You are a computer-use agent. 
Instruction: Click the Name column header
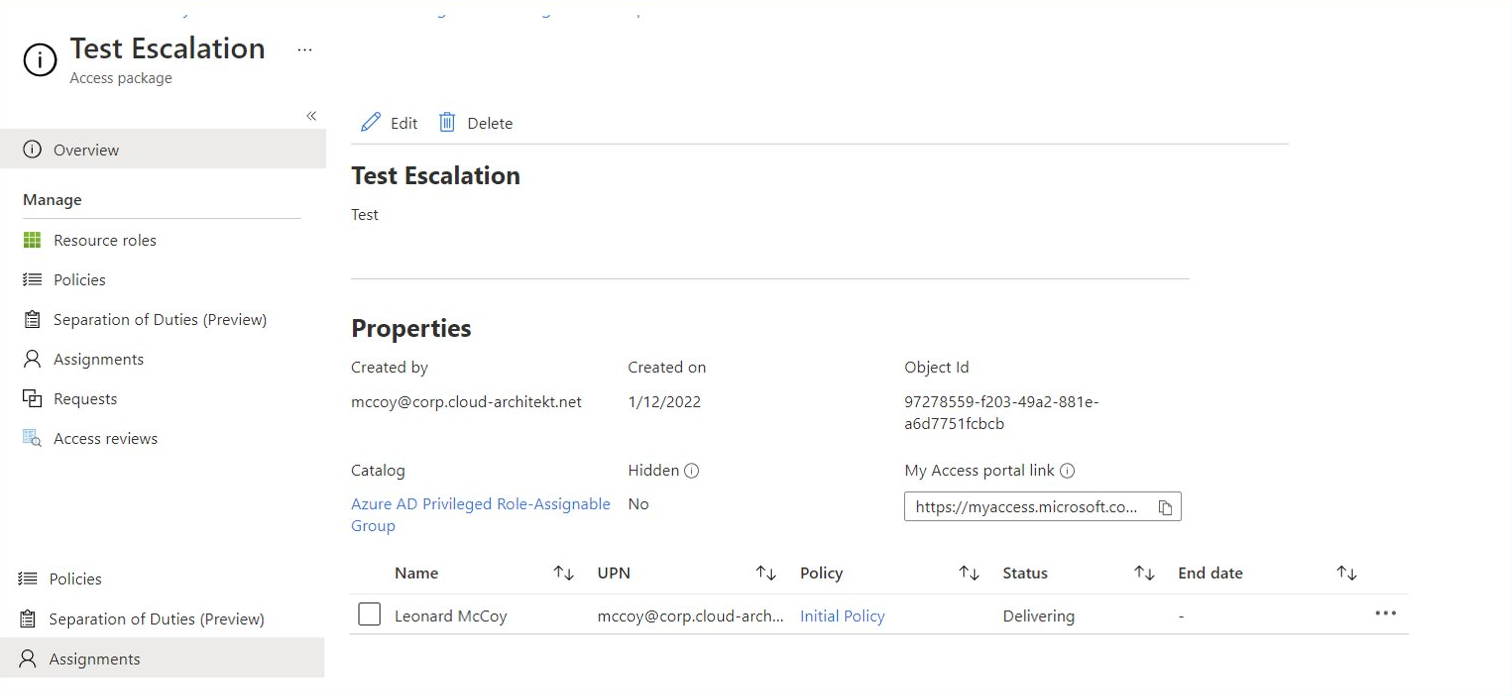pyautogui.click(x=416, y=573)
